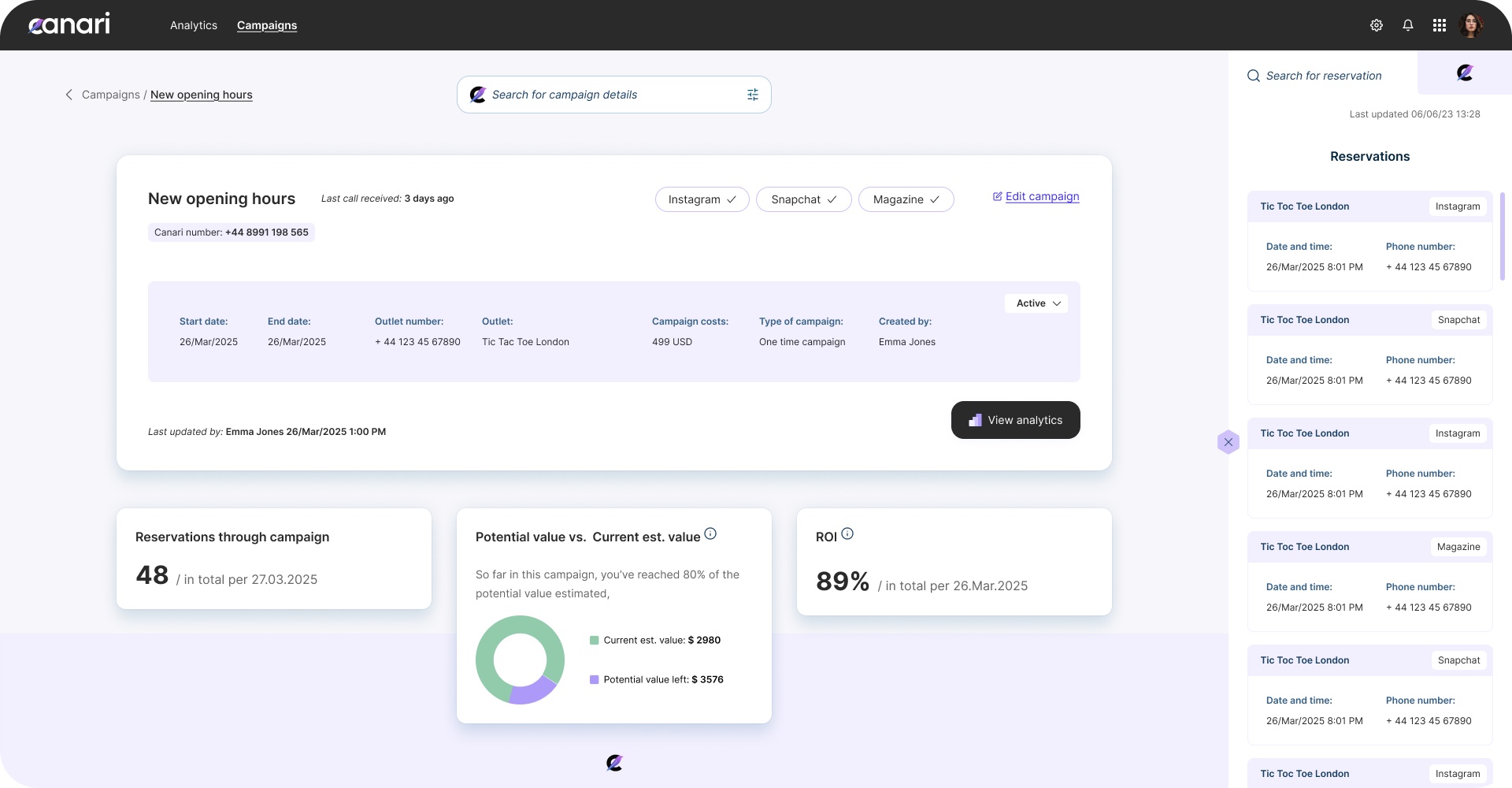Open filter options in the campaign search bar

tap(752, 94)
